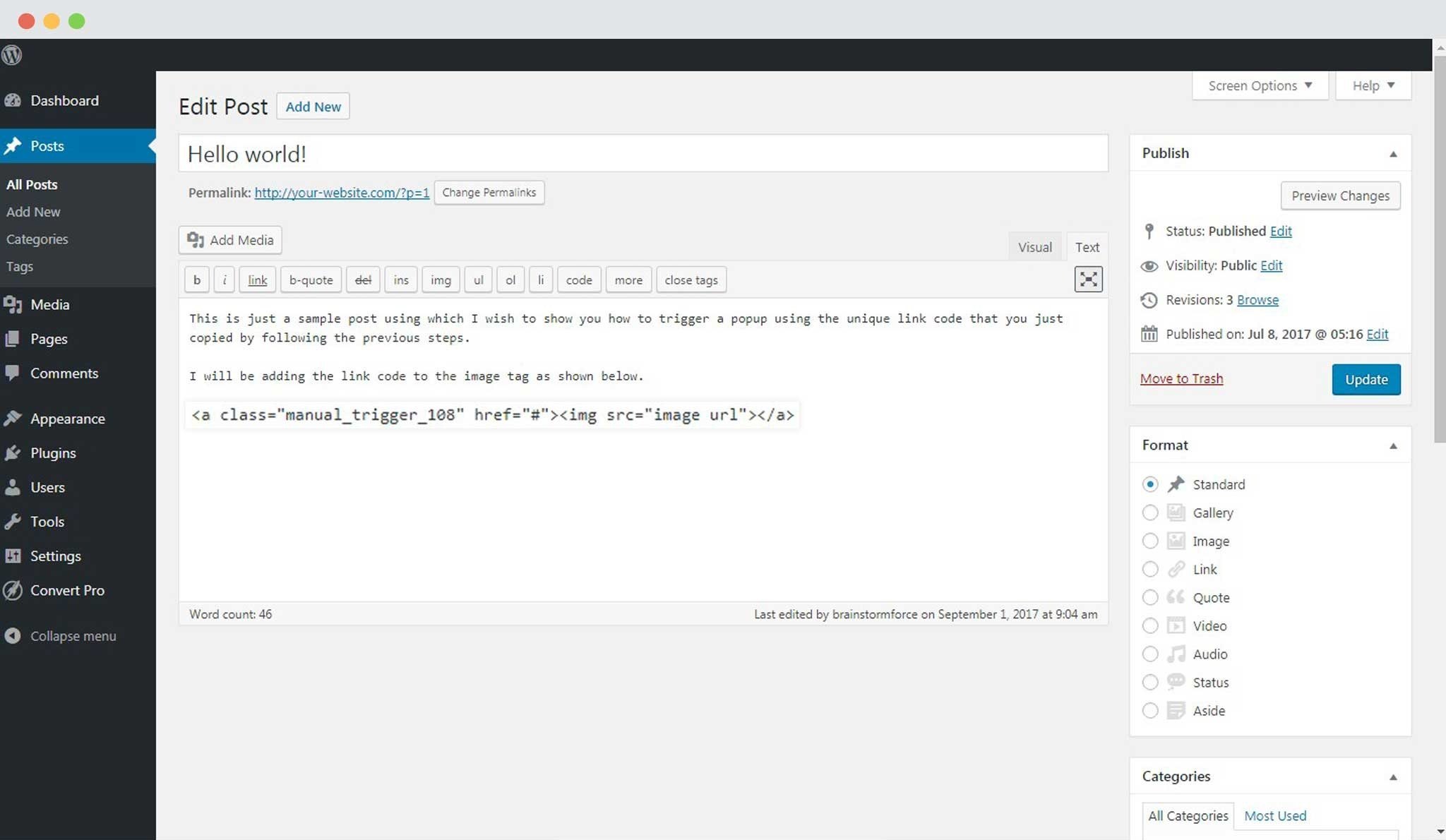Screen dimensions: 1446x840
Task: Switch editor to Text tab
Action: (x=1087, y=247)
